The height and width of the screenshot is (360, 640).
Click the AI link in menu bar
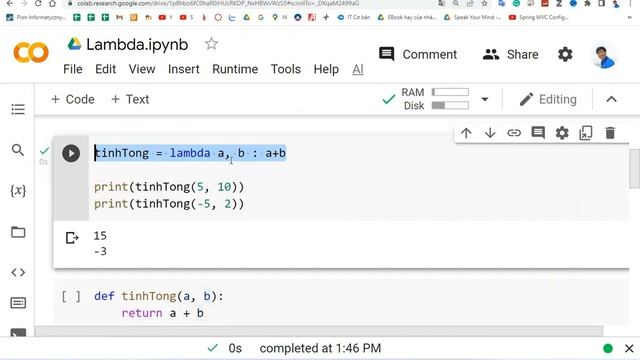tap(358, 69)
